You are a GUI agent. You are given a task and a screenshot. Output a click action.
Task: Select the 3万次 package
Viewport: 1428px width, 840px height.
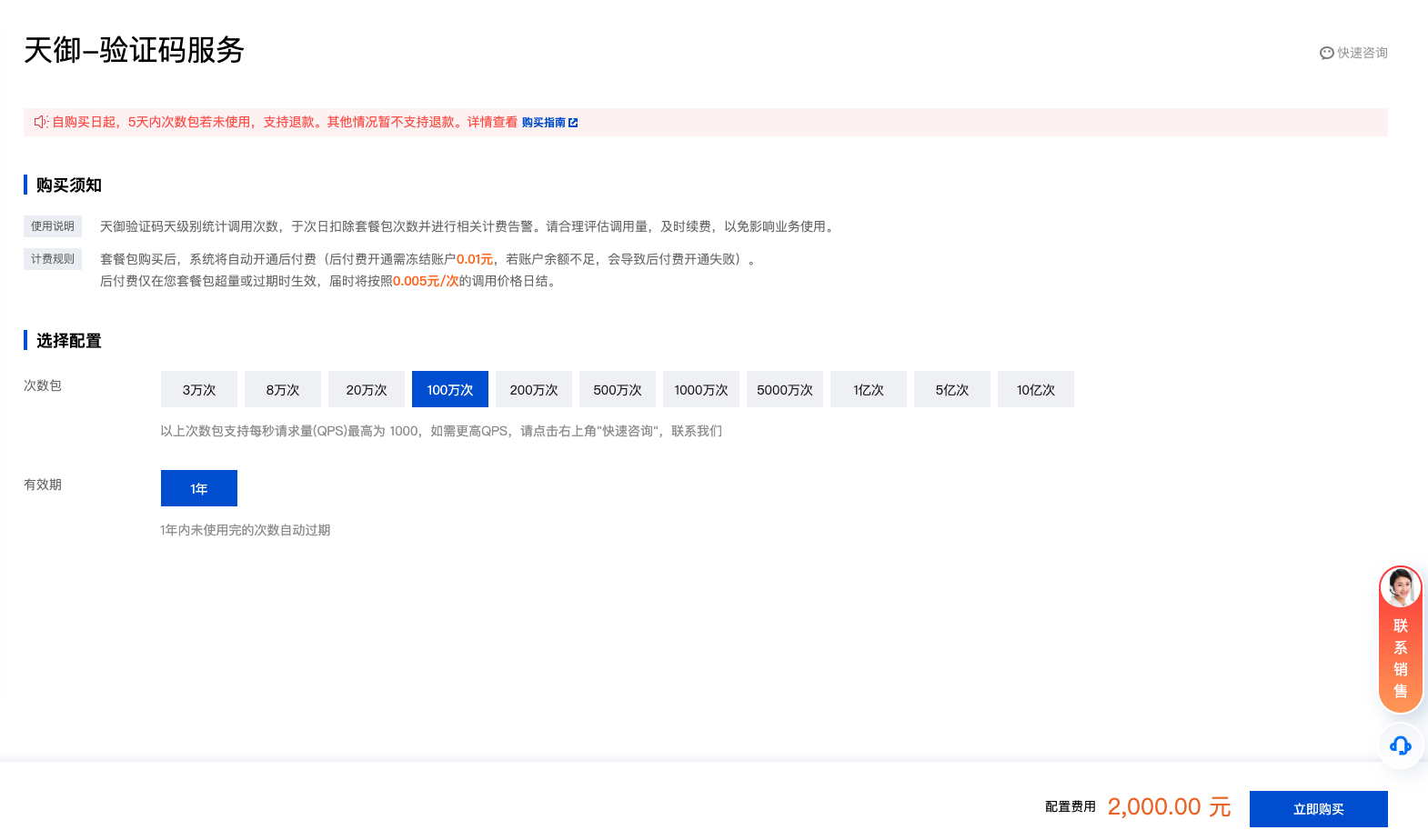point(199,389)
